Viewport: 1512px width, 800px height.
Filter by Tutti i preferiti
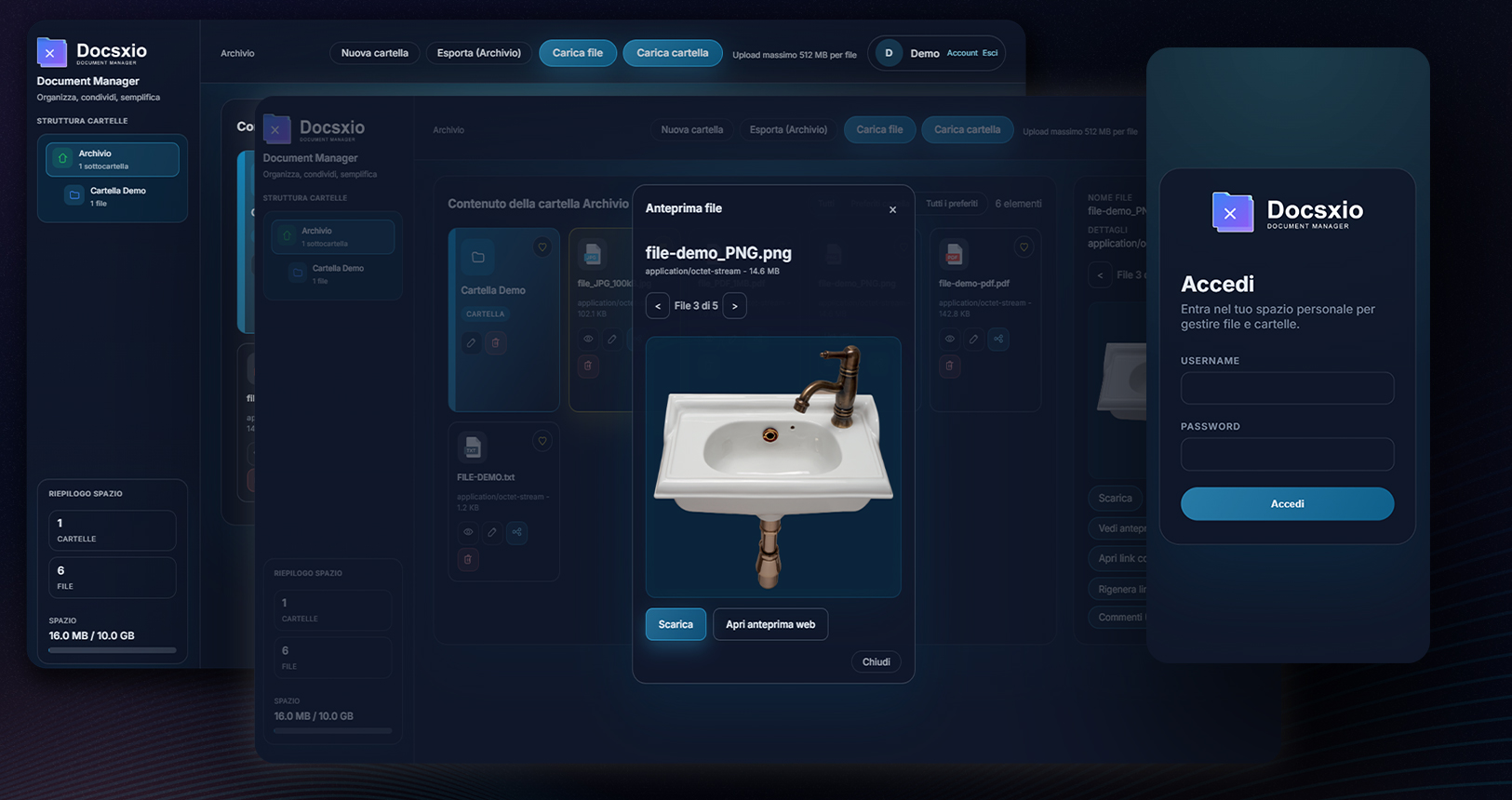tap(951, 204)
